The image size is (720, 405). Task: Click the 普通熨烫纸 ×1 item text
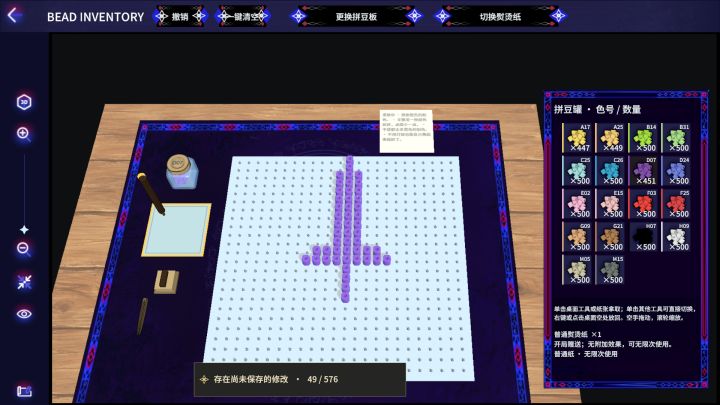coord(577,334)
